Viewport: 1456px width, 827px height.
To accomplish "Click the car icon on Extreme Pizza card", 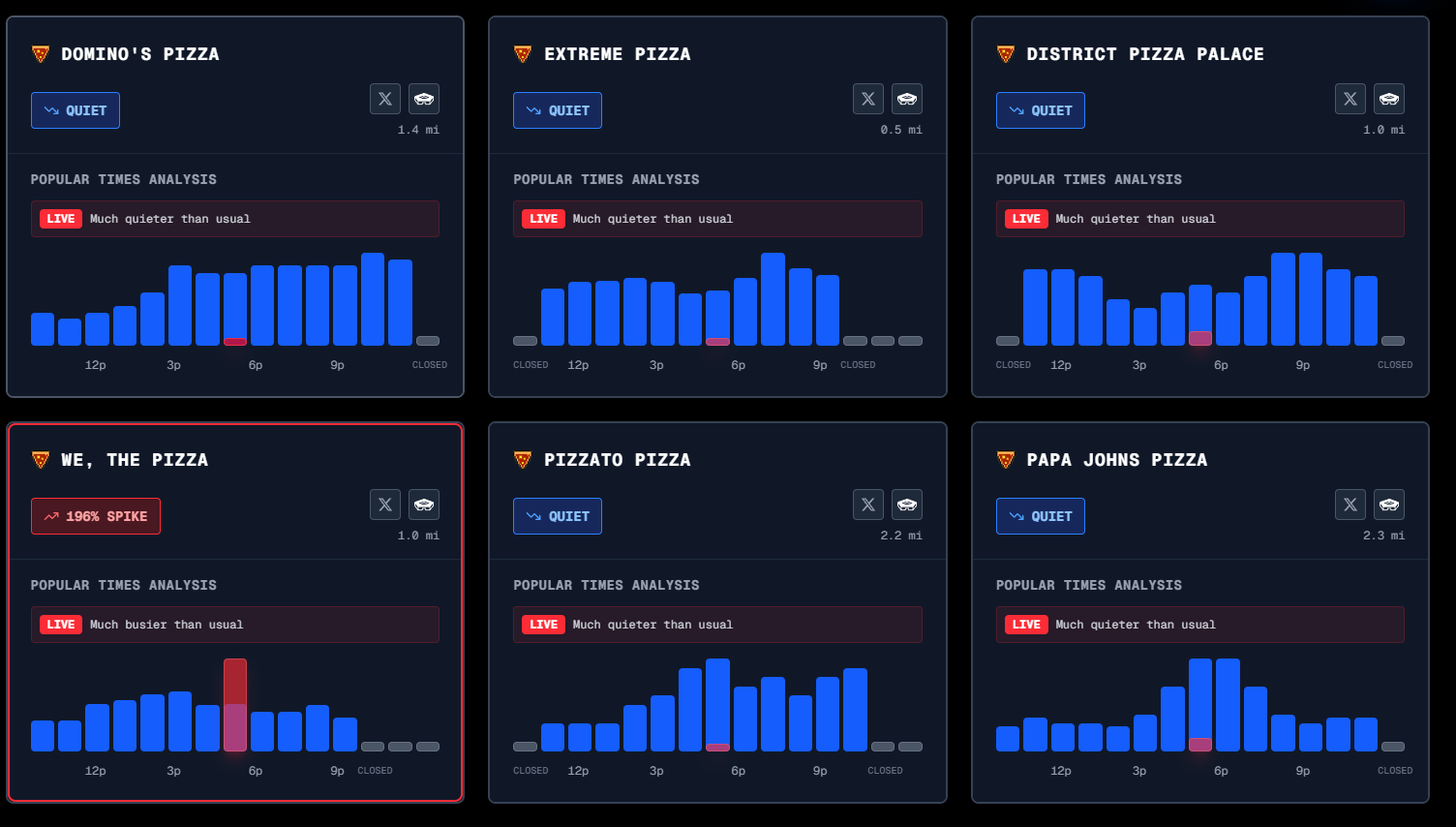I will coord(907,99).
